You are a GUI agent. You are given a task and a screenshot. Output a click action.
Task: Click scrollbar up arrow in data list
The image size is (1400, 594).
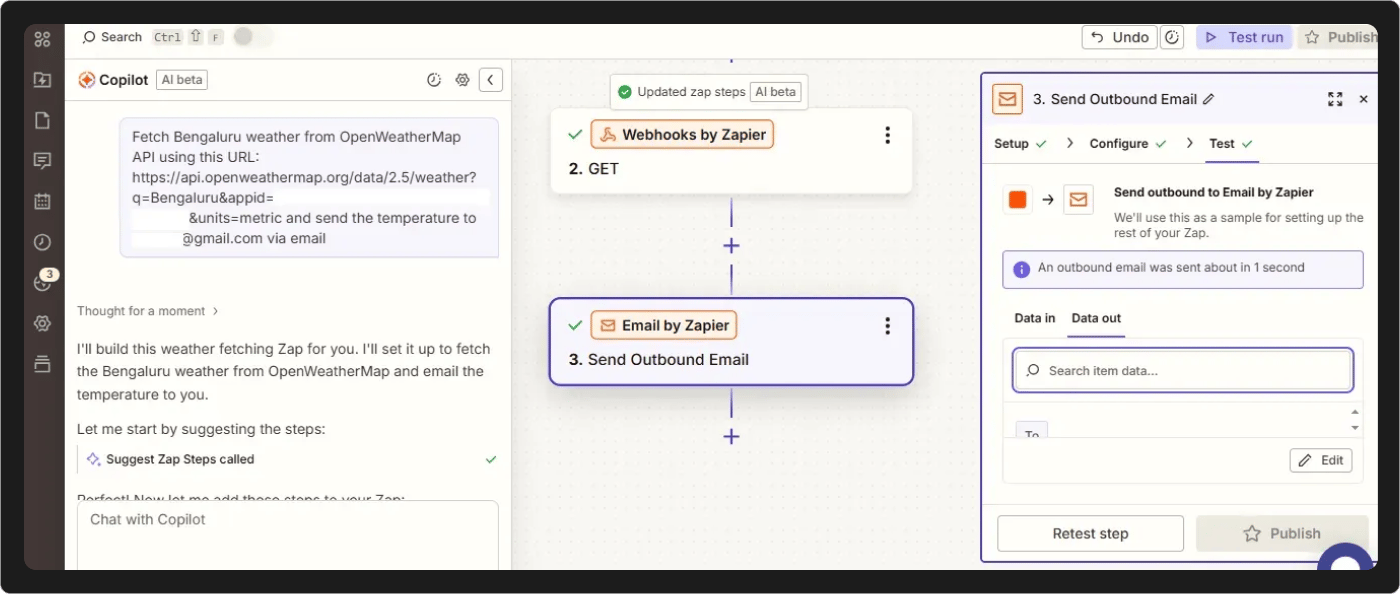(x=1355, y=412)
